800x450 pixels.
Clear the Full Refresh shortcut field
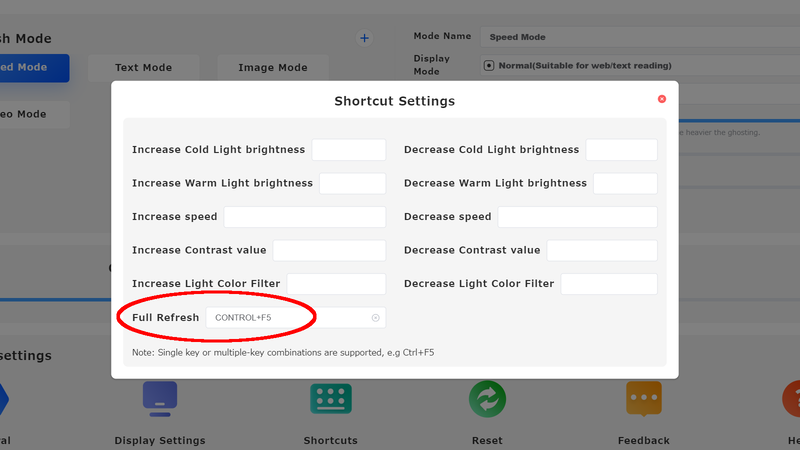[x=376, y=318]
